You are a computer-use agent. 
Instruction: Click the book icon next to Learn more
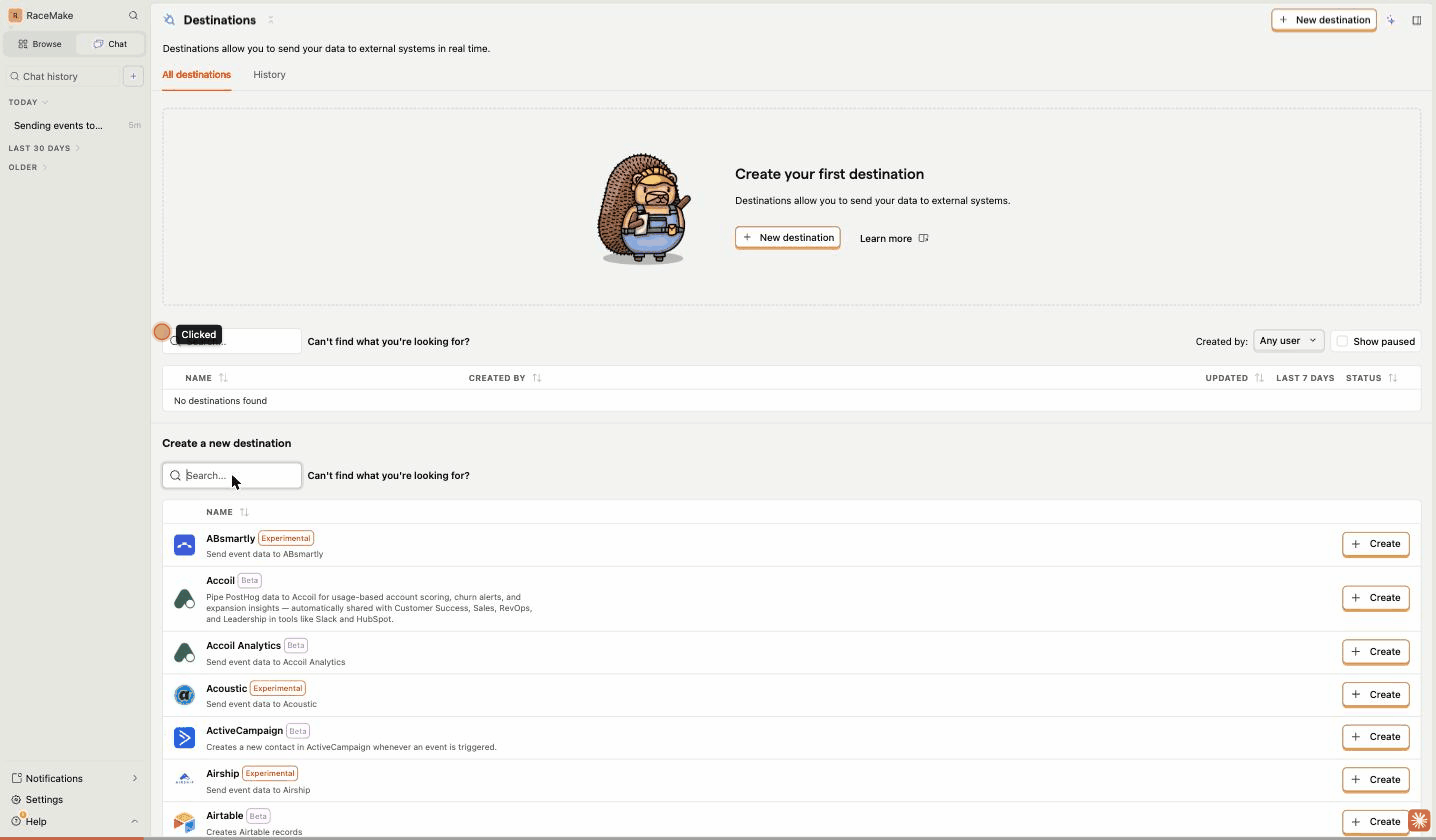click(923, 238)
